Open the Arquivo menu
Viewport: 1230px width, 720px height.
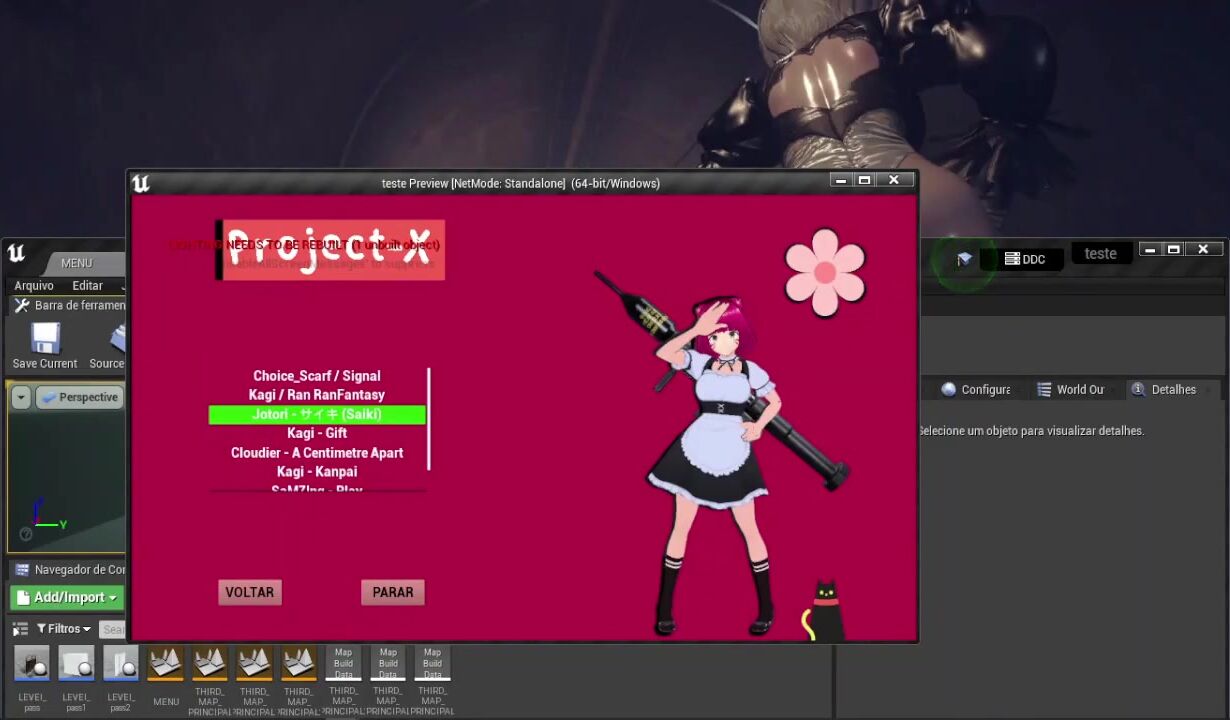coord(34,286)
